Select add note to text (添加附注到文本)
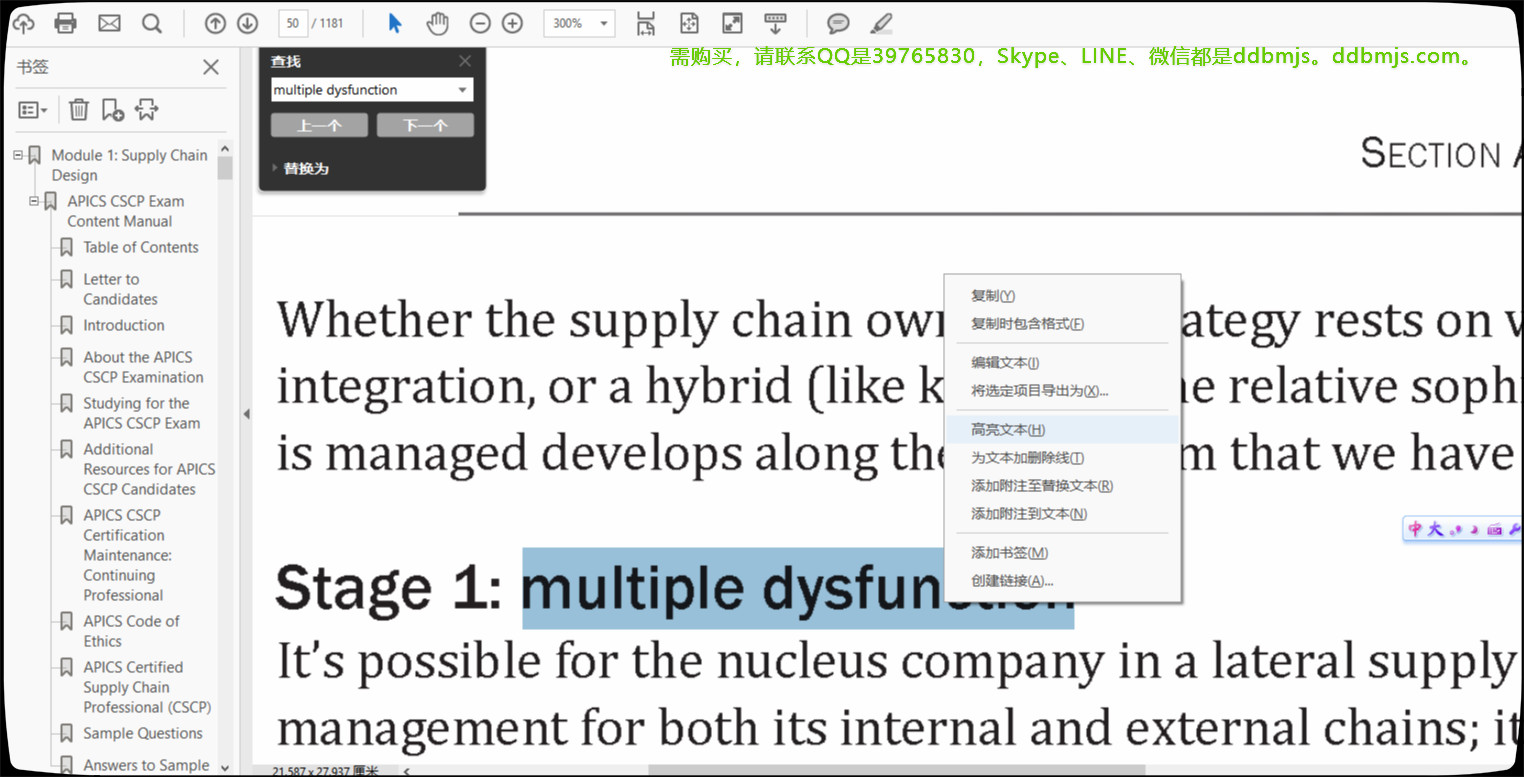This screenshot has width=1524, height=777. tap(1061, 514)
